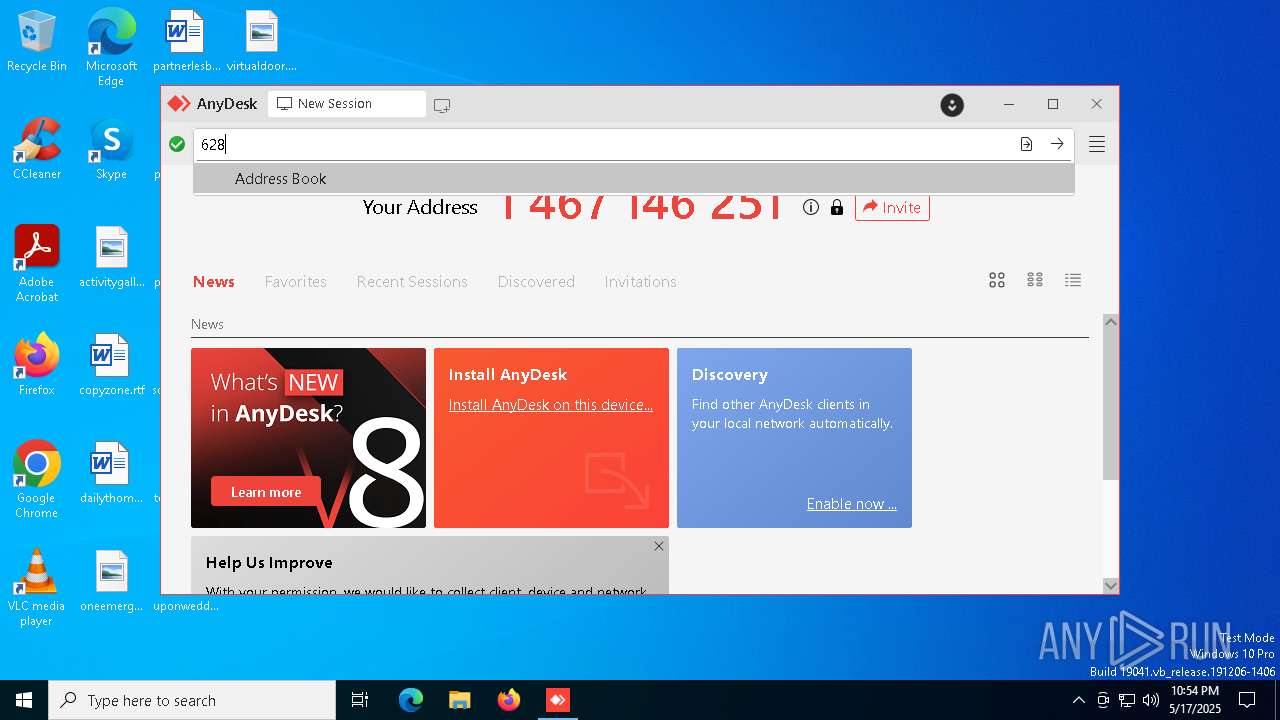1280x720 pixels.
Task: Click the Invite button
Action: (892, 207)
